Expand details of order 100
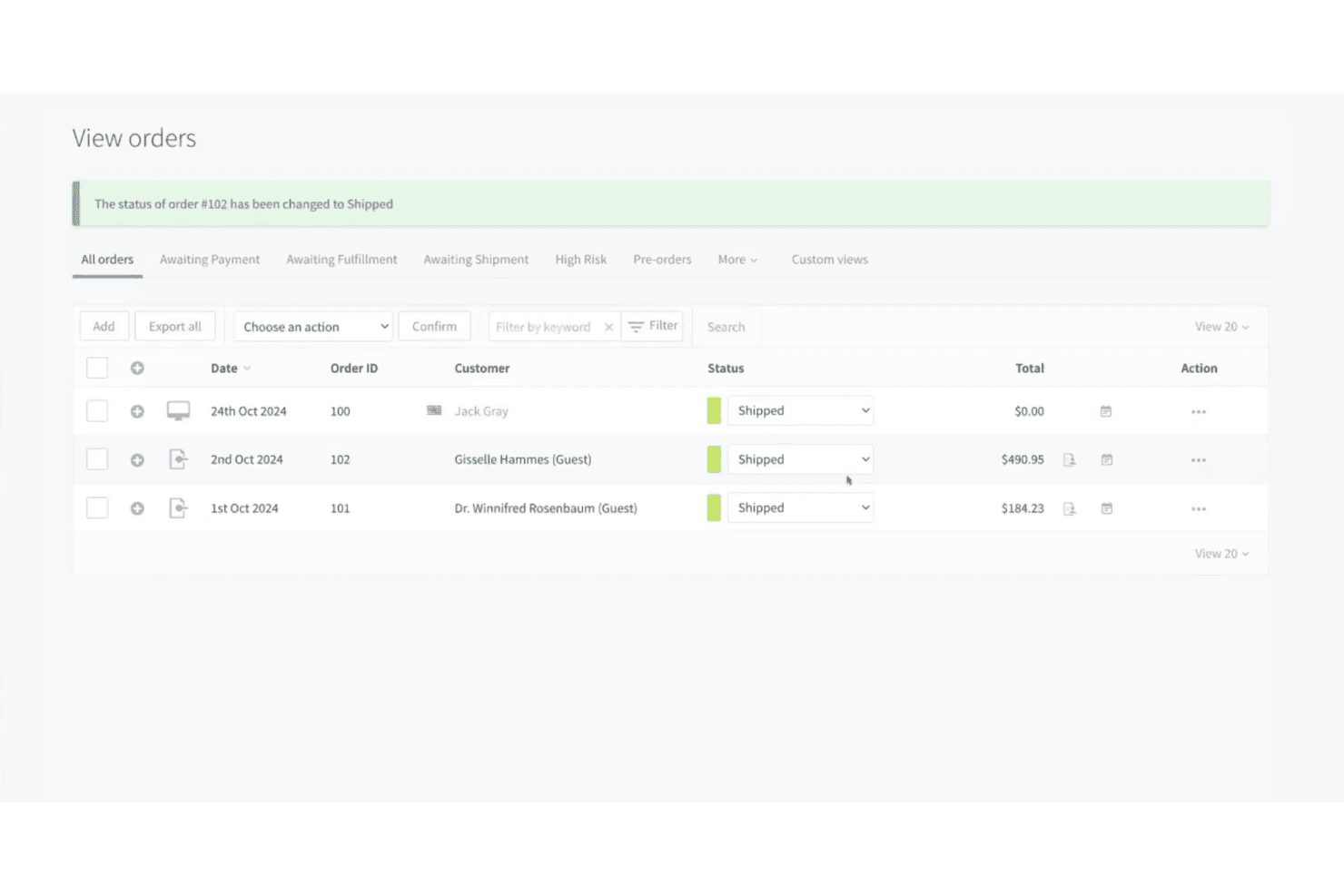This screenshot has width=1344, height=896. pos(137,411)
